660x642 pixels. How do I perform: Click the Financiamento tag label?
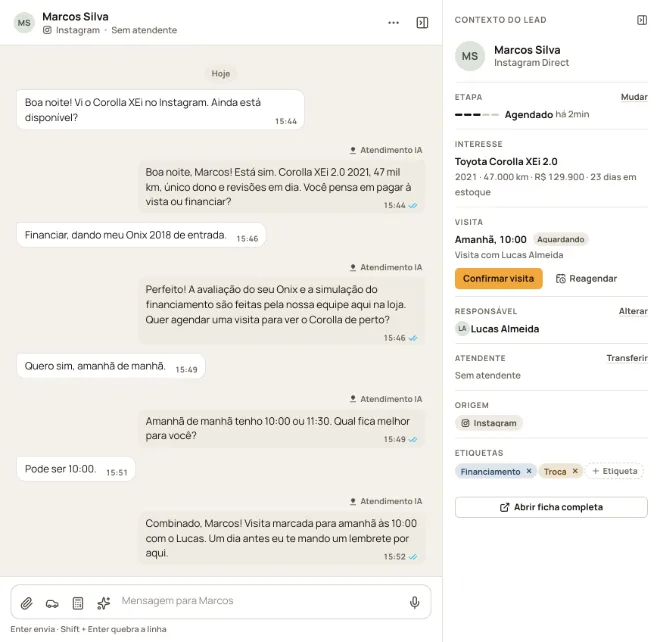pyautogui.click(x=490, y=472)
